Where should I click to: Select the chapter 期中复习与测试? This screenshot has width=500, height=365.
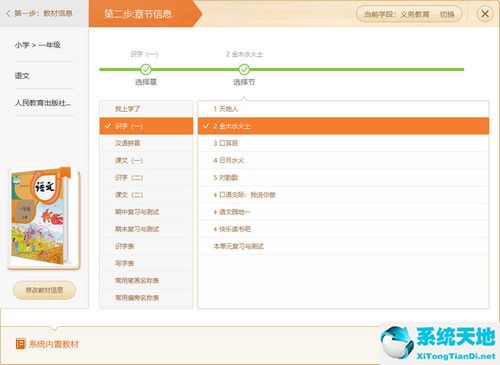[x=146, y=212]
